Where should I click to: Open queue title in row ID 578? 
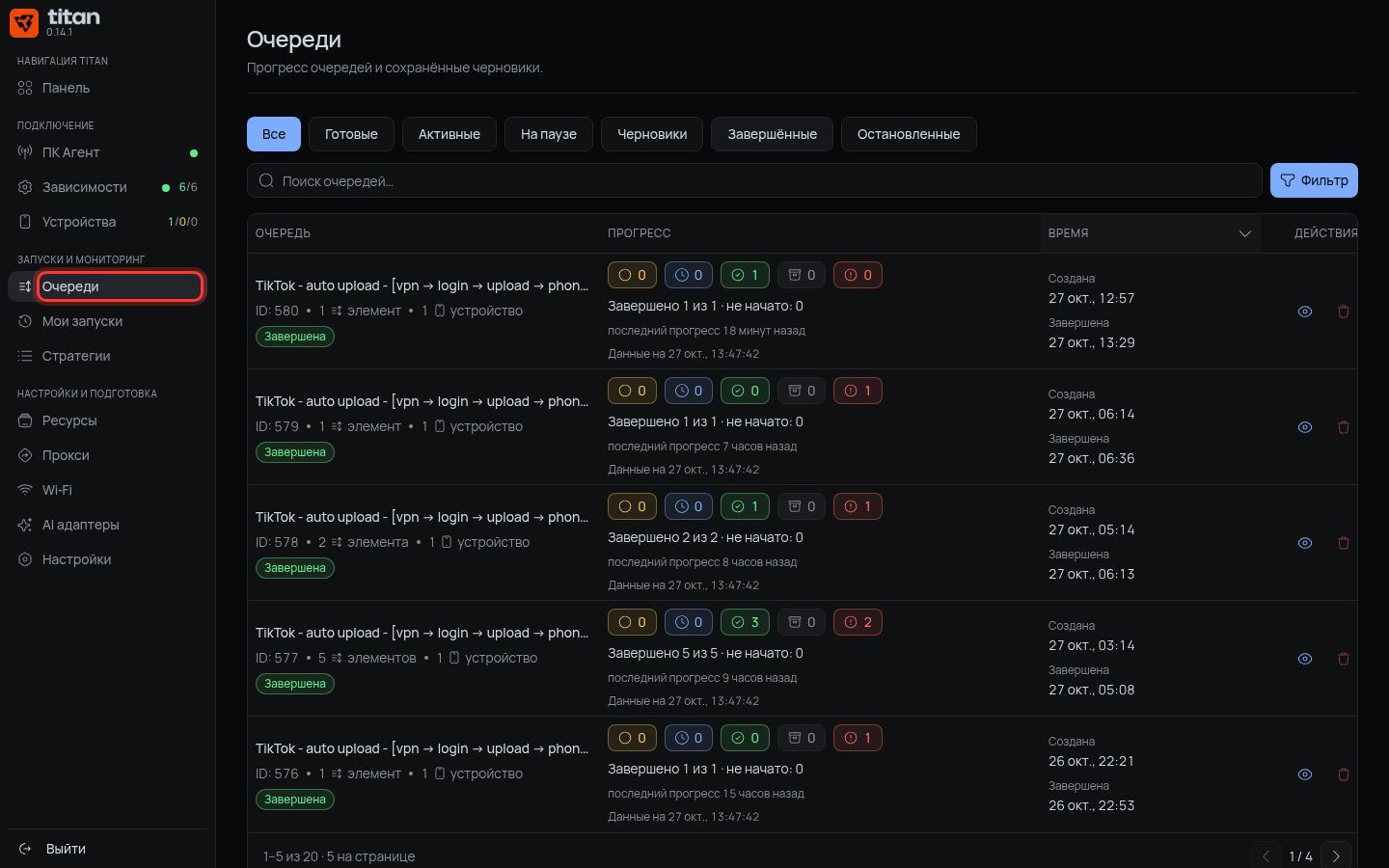coord(422,517)
